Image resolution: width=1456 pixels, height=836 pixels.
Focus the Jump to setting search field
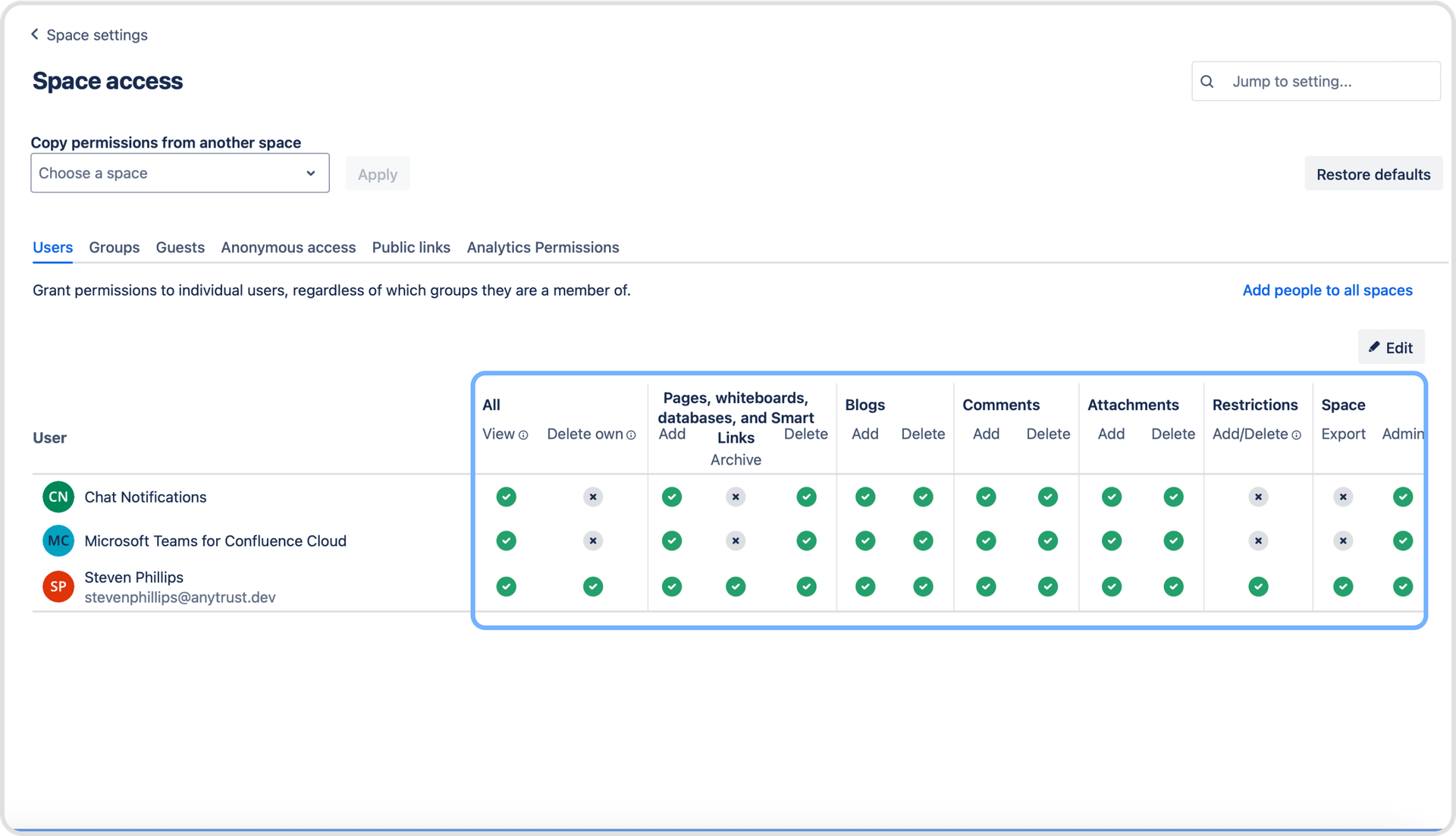[1316, 82]
